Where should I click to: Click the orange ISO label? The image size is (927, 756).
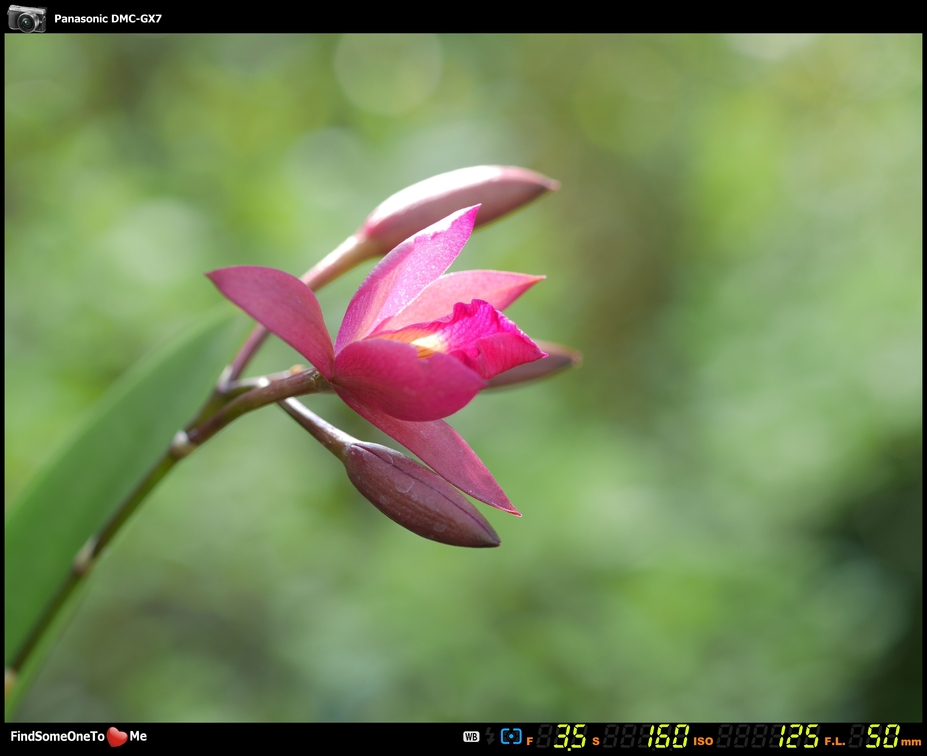pyautogui.click(x=703, y=741)
